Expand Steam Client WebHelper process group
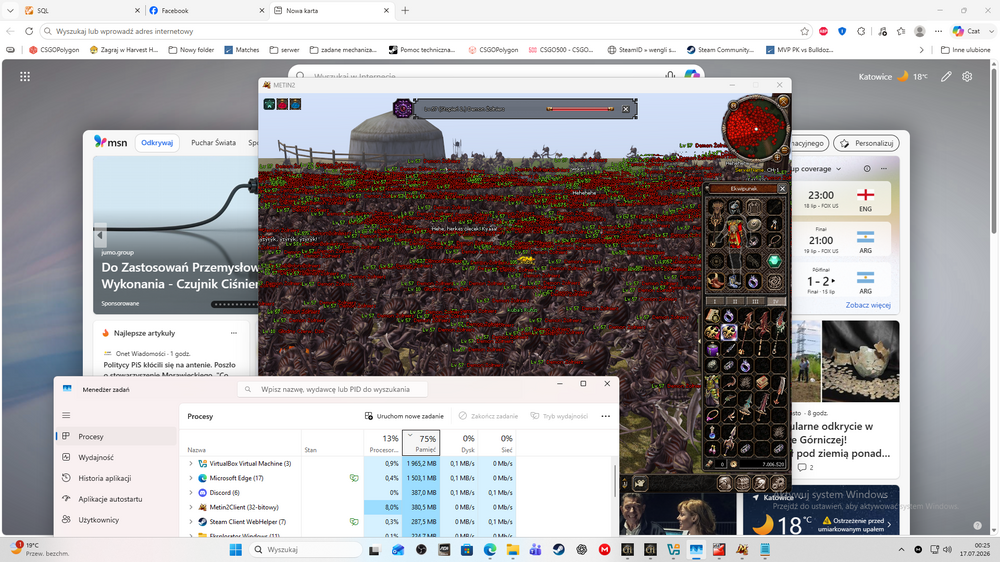The width and height of the screenshot is (1000, 562). click(191, 522)
